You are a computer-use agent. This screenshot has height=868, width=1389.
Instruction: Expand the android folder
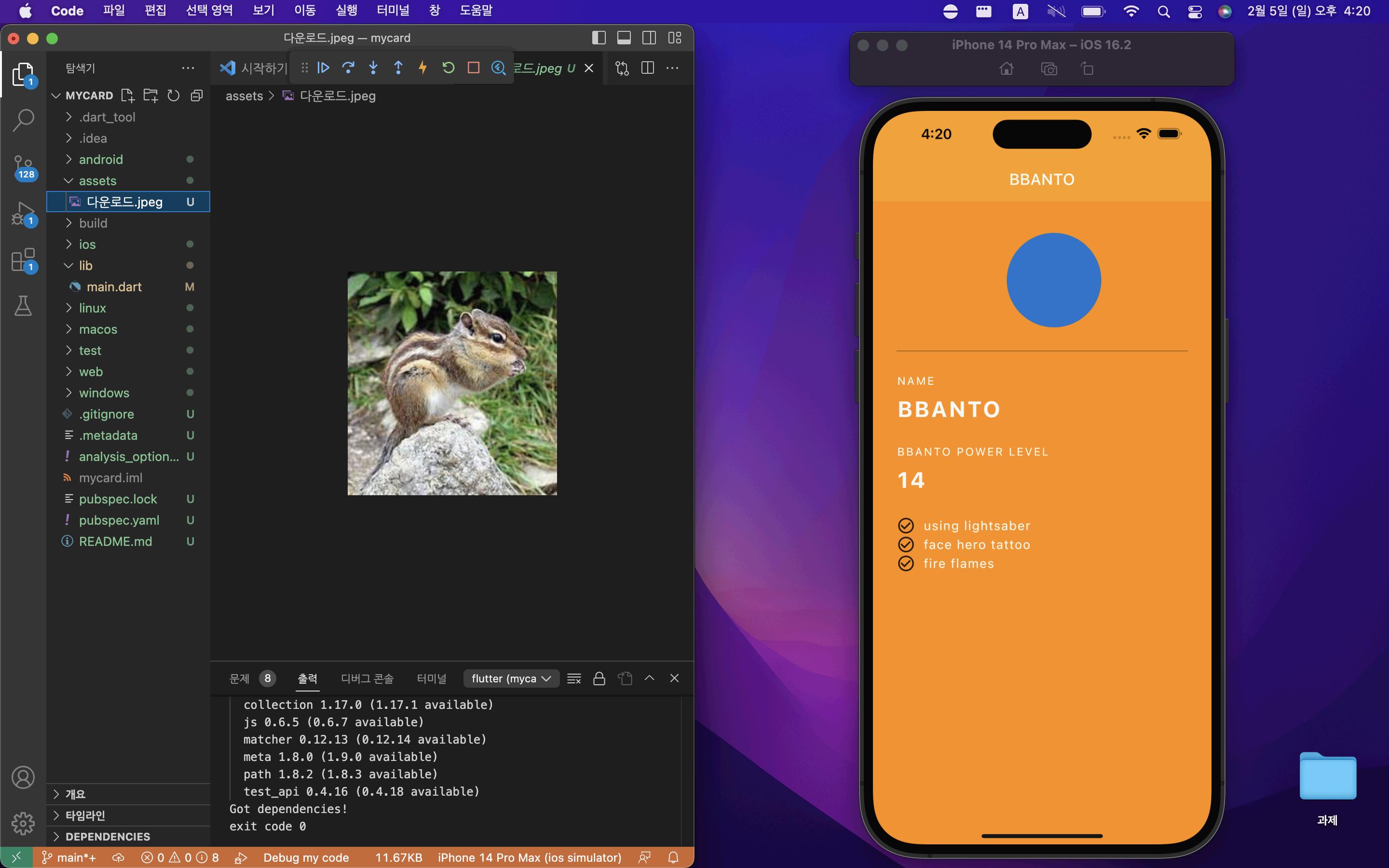(128, 160)
